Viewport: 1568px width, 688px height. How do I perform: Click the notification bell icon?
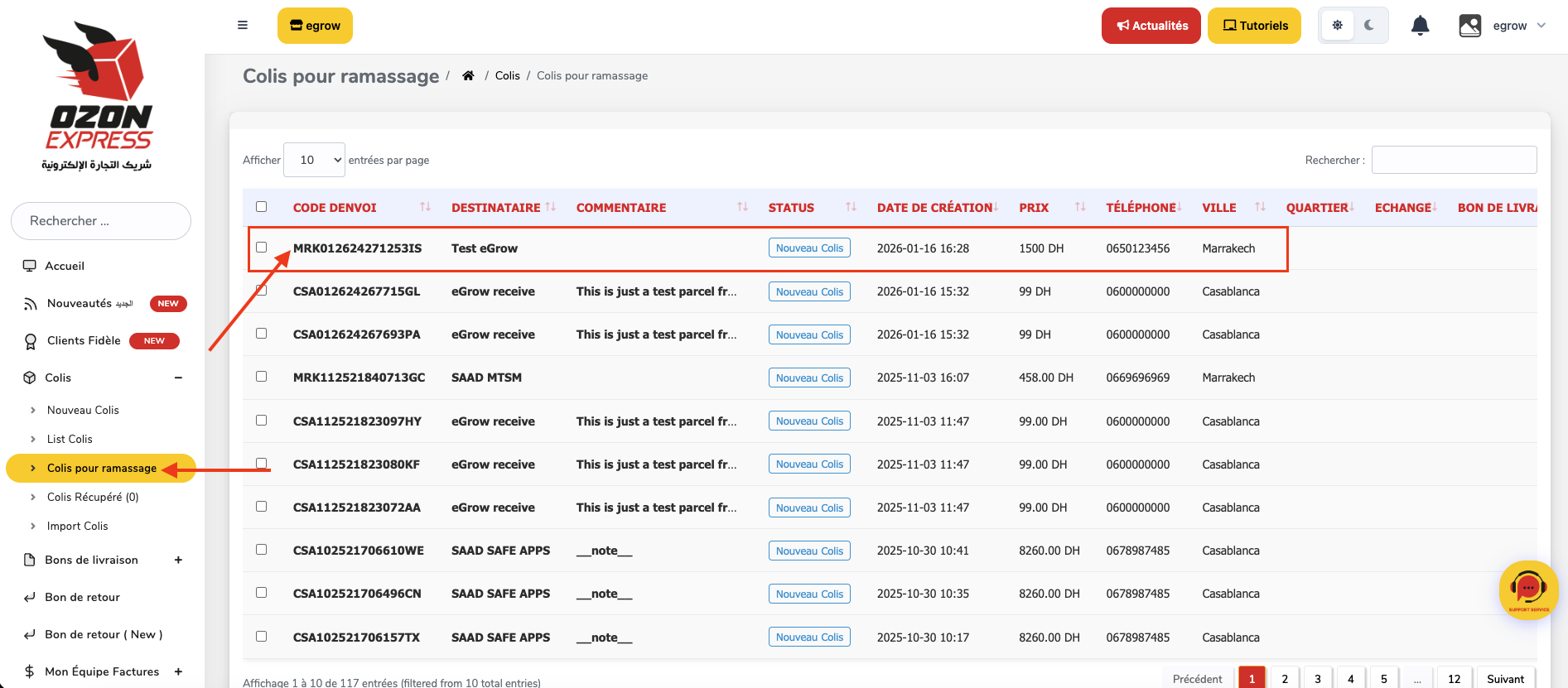(x=1420, y=26)
